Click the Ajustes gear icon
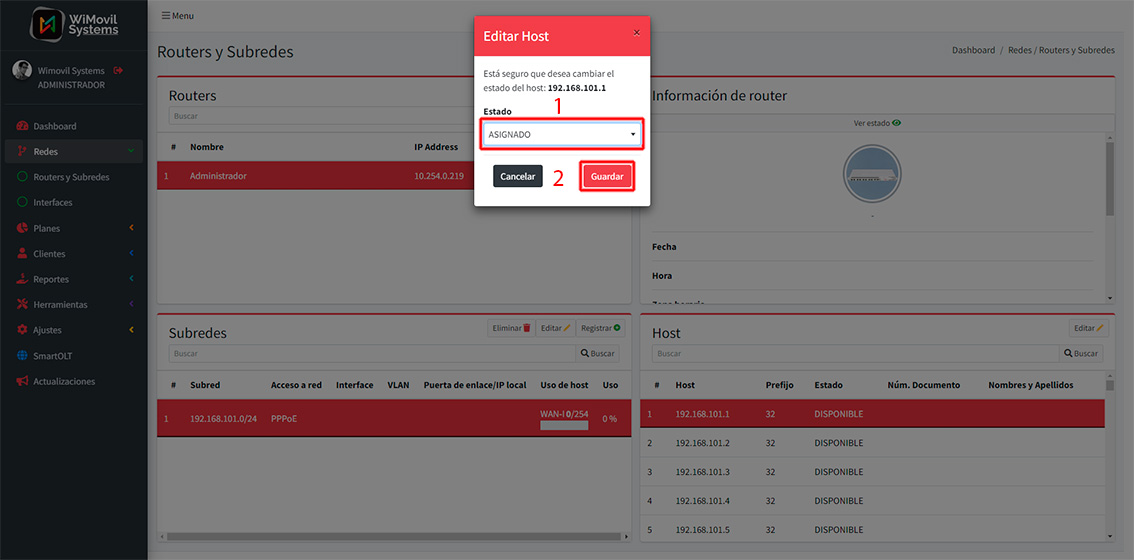 [x=22, y=330]
